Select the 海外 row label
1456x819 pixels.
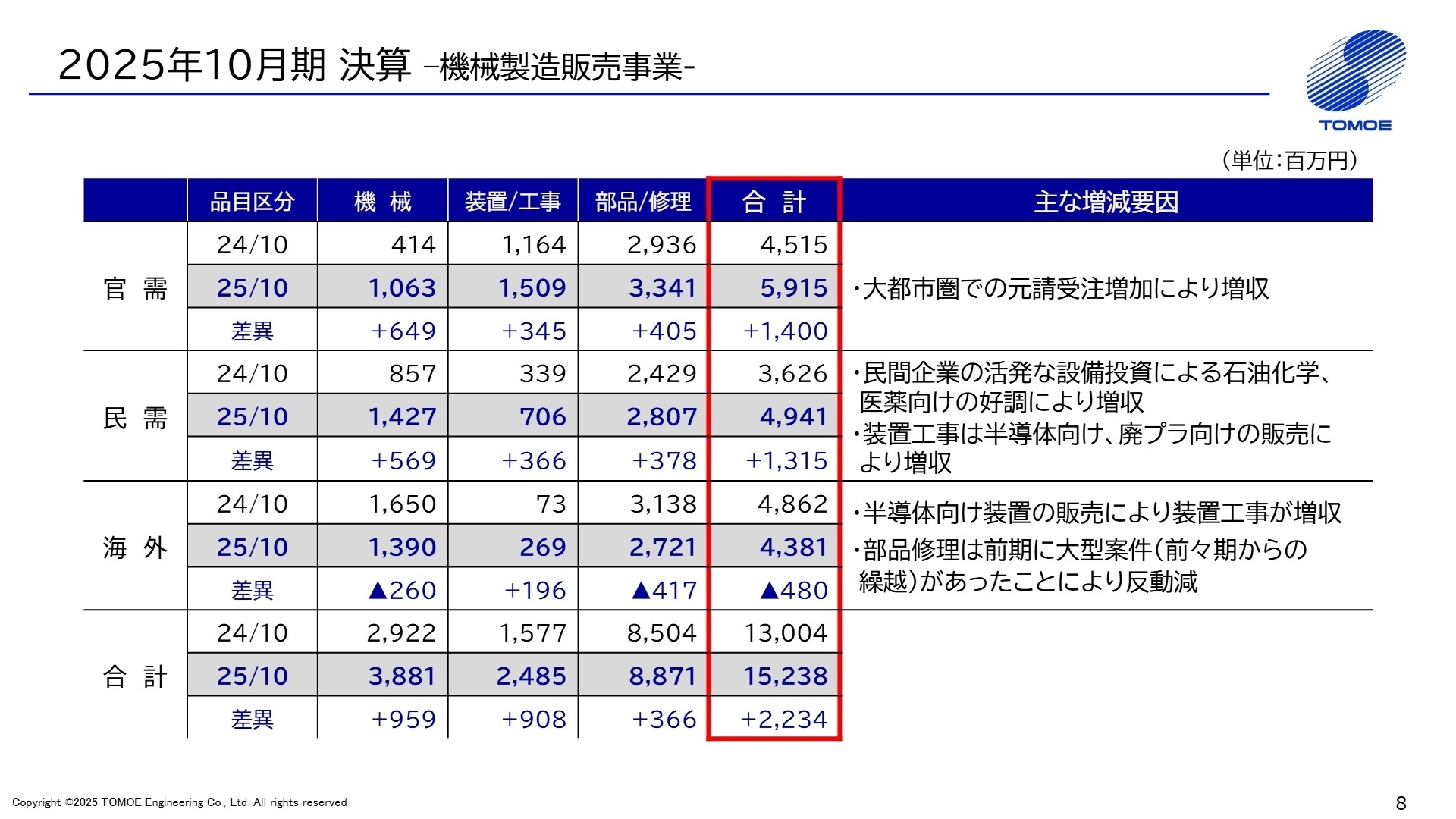[x=135, y=547]
